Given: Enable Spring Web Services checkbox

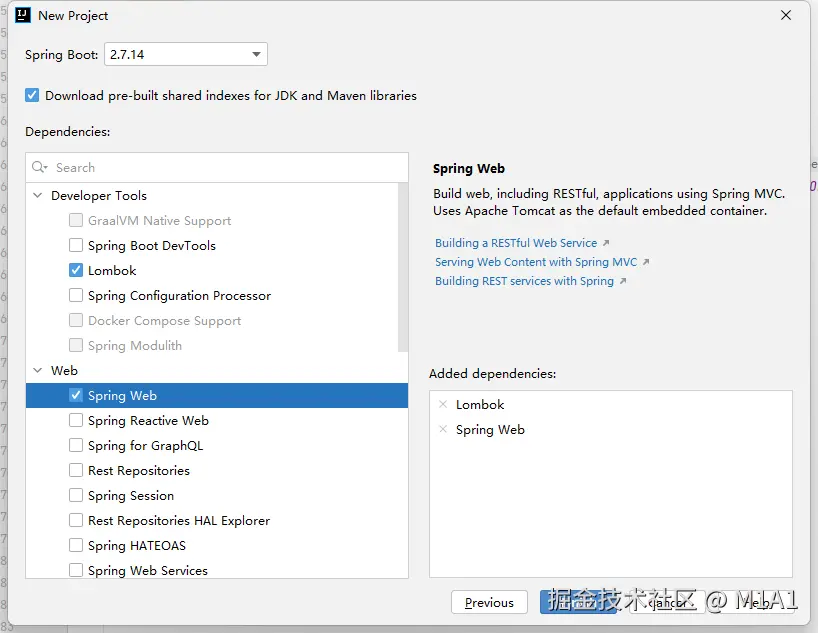Looking at the screenshot, I should click(x=76, y=570).
